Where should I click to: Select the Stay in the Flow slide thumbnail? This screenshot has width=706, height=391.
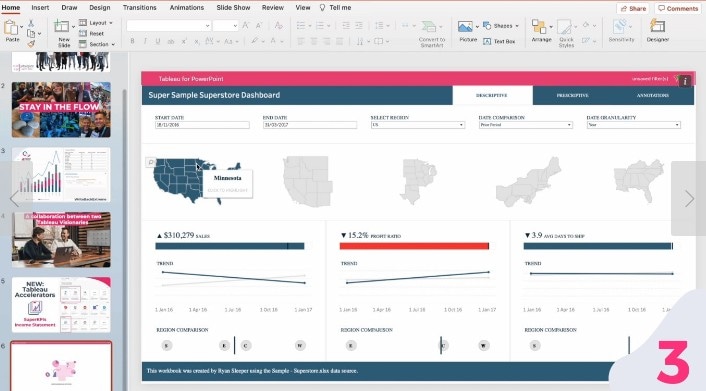[x=61, y=110]
